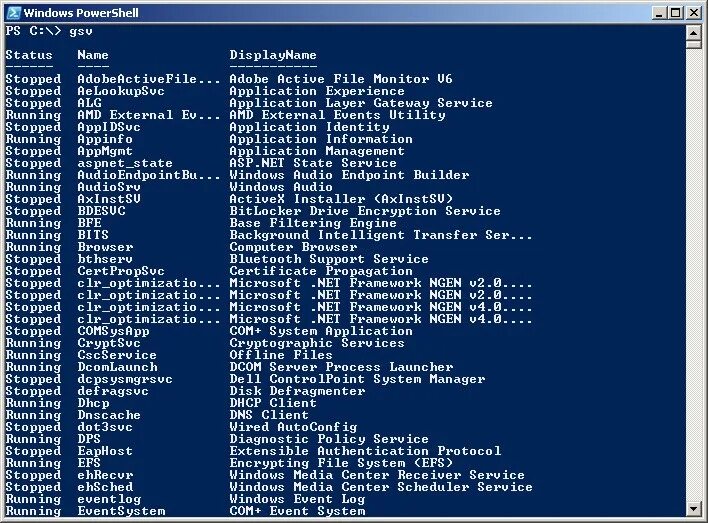Click the 'ehSched' service name
708x523 pixels.
point(105,487)
